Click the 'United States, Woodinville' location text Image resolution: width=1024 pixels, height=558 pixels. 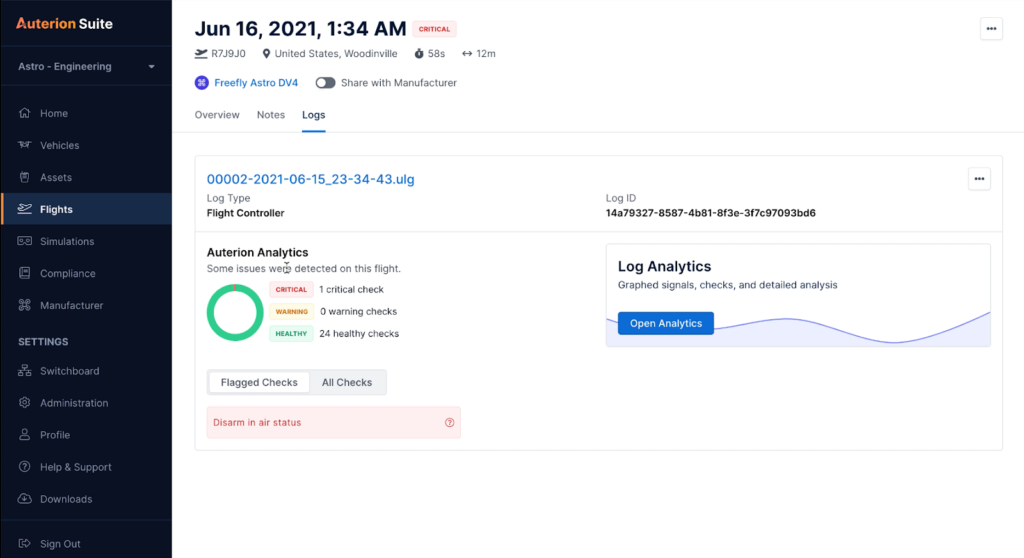click(x=336, y=54)
